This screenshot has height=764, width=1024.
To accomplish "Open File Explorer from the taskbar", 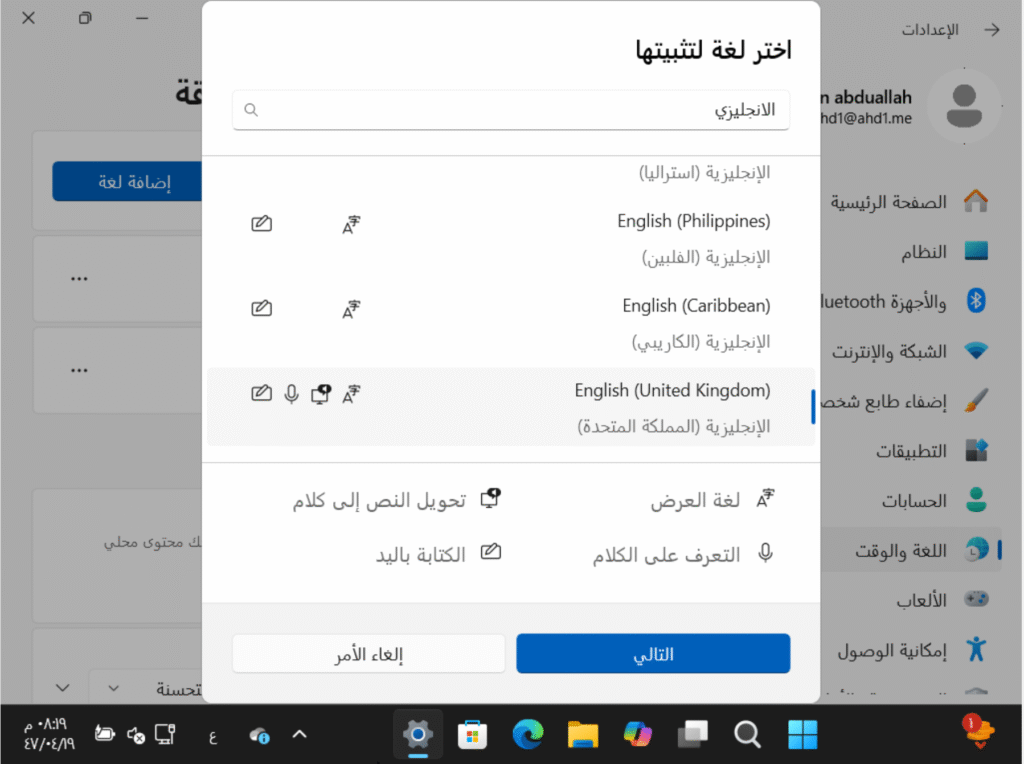I will pyautogui.click(x=582, y=735).
